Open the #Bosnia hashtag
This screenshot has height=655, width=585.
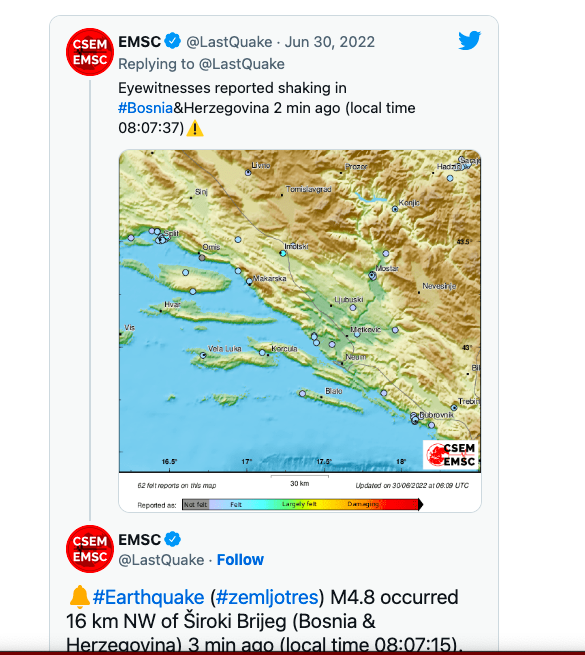(145, 108)
